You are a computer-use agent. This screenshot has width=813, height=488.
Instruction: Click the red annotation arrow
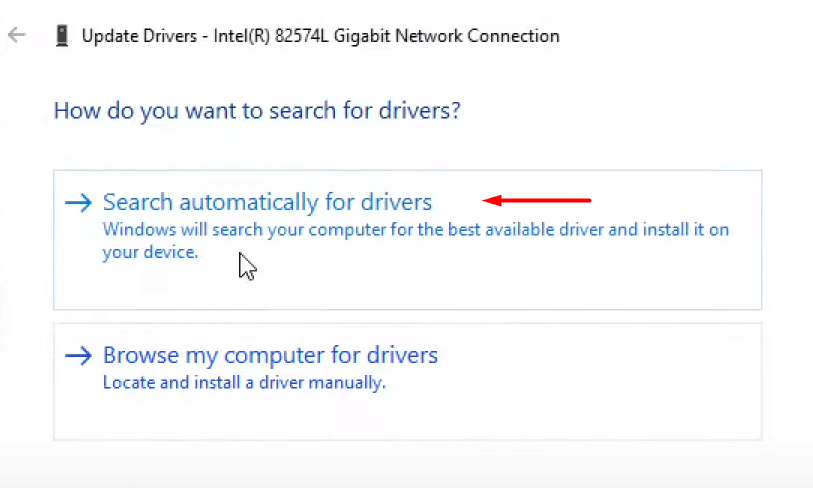537,200
